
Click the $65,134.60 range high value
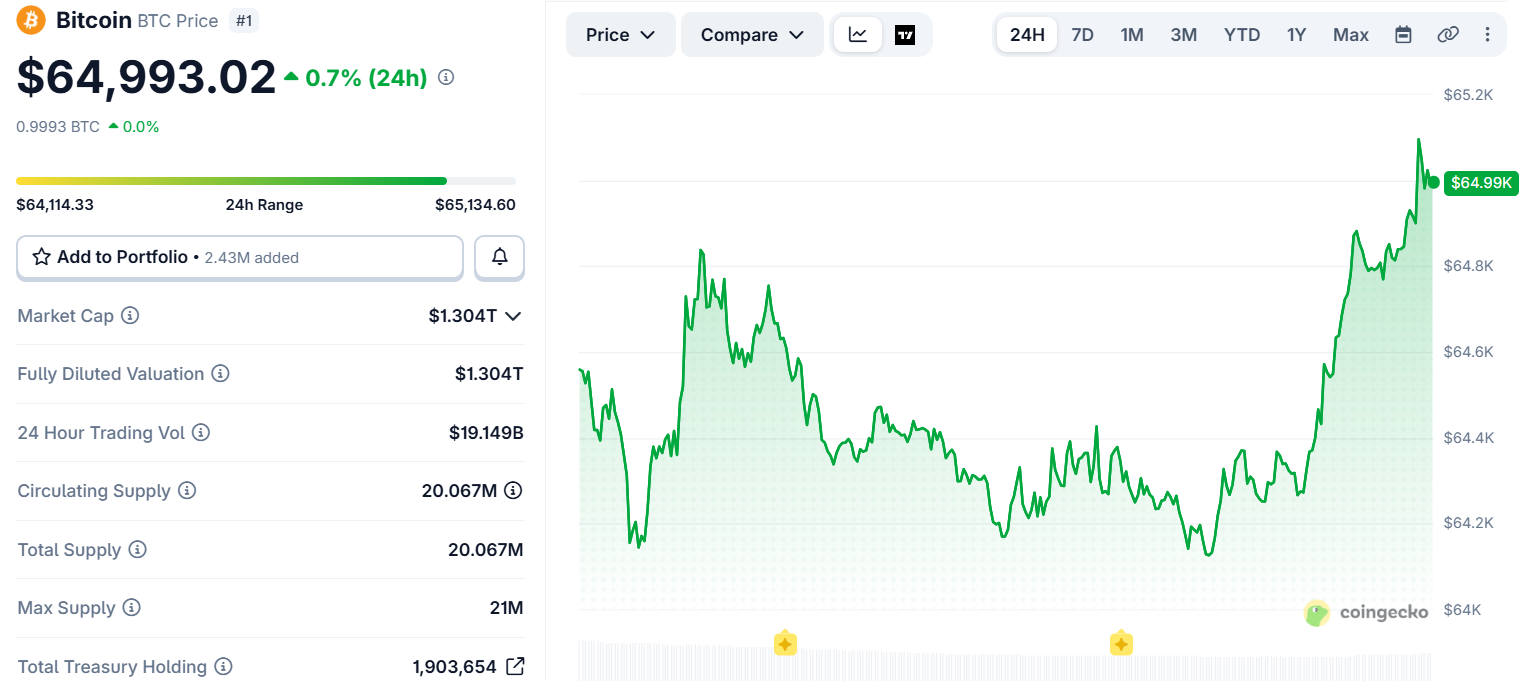point(475,205)
